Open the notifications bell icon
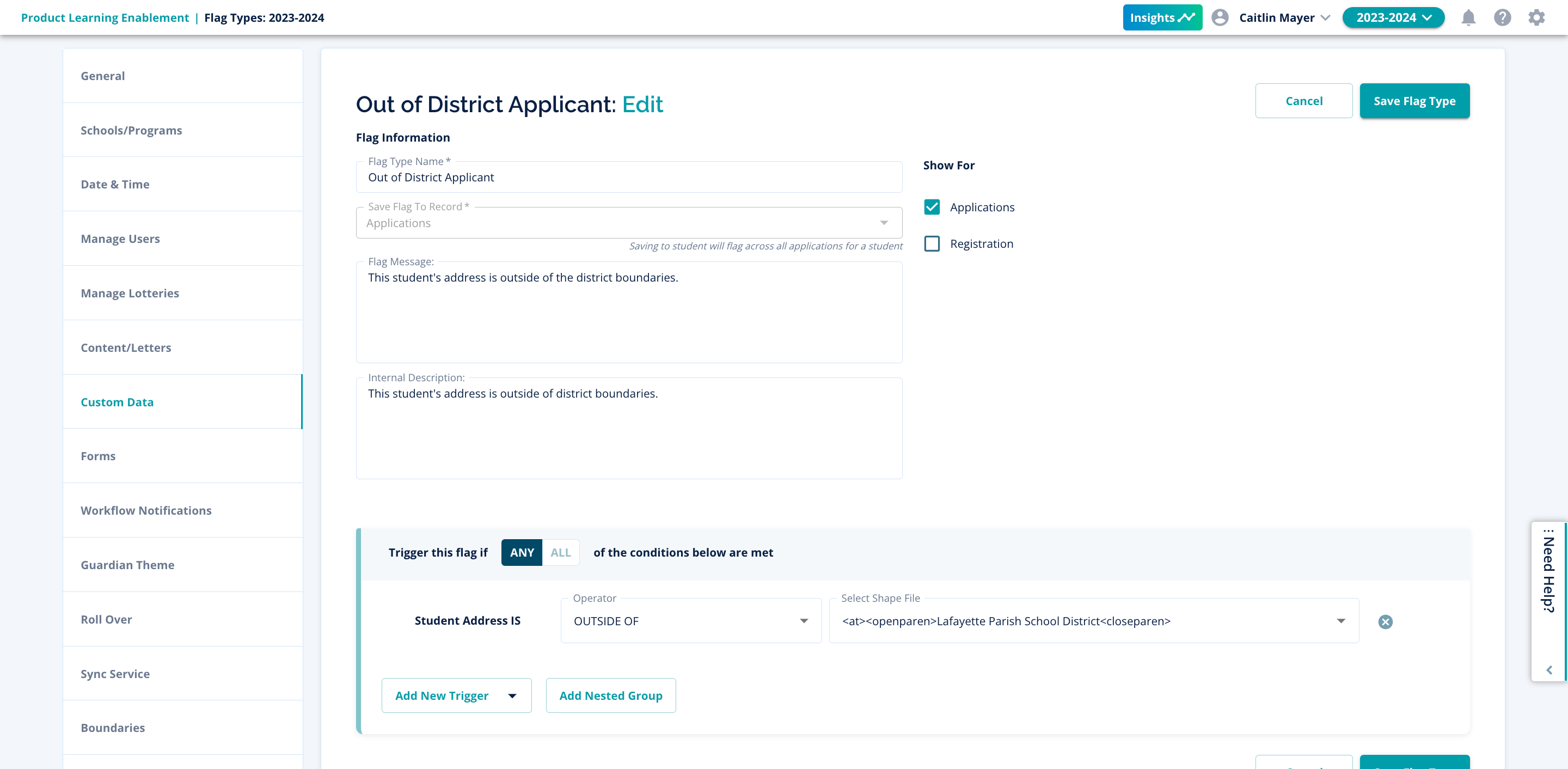This screenshot has width=1568, height=769. (1468, 17)
